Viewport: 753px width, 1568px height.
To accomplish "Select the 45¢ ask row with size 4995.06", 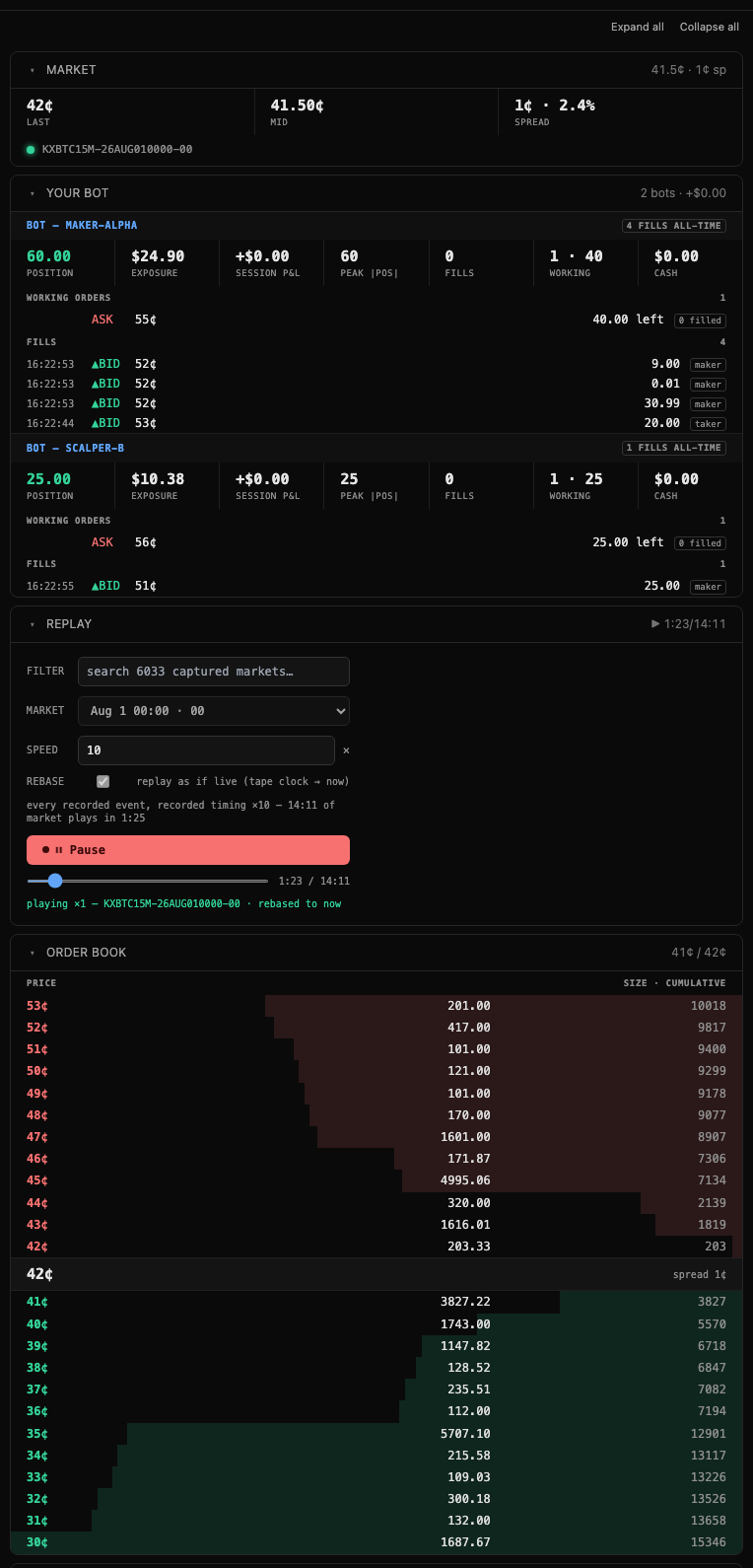I will click(x=376, y=1180).
